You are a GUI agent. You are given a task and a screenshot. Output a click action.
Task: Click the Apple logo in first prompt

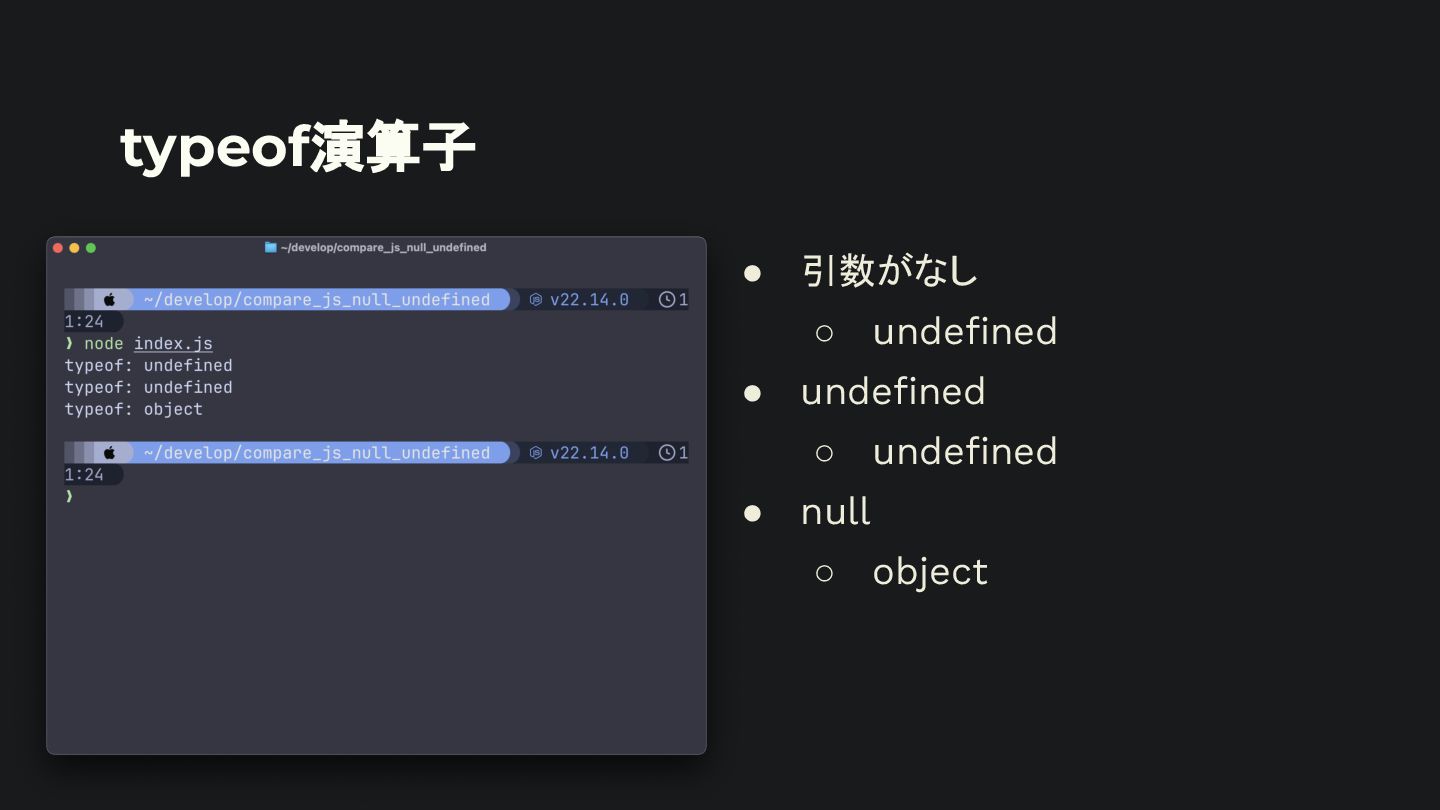click(110, 299)
